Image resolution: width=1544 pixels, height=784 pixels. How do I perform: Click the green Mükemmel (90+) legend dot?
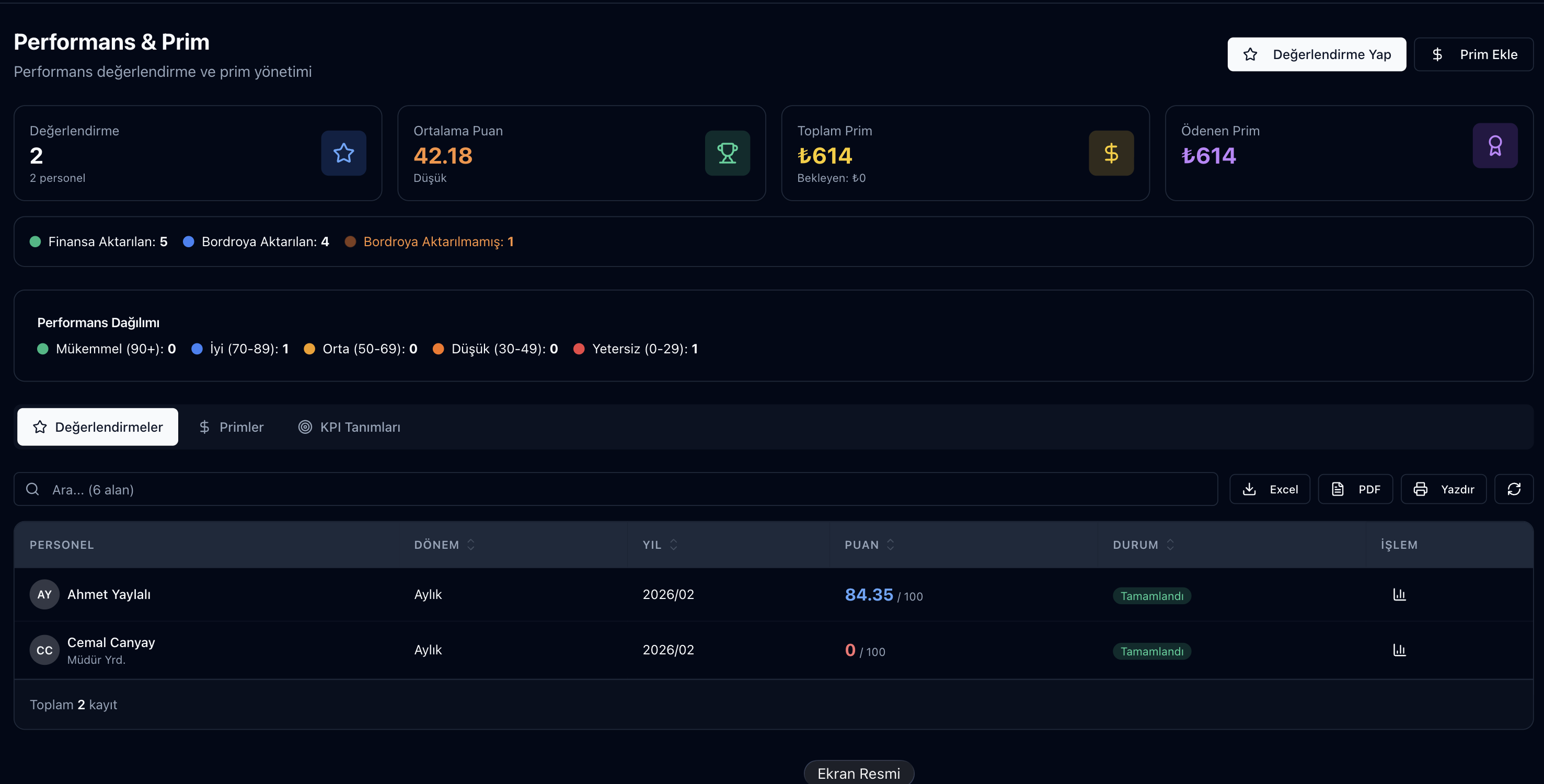pyautogui.click(x=42, y=349)
